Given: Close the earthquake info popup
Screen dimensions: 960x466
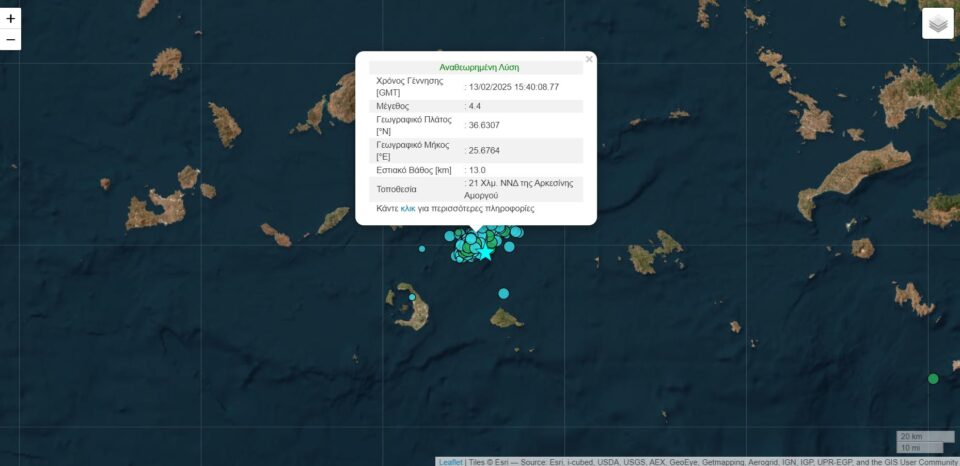Looking at the screenshot, I should [589, 59].
